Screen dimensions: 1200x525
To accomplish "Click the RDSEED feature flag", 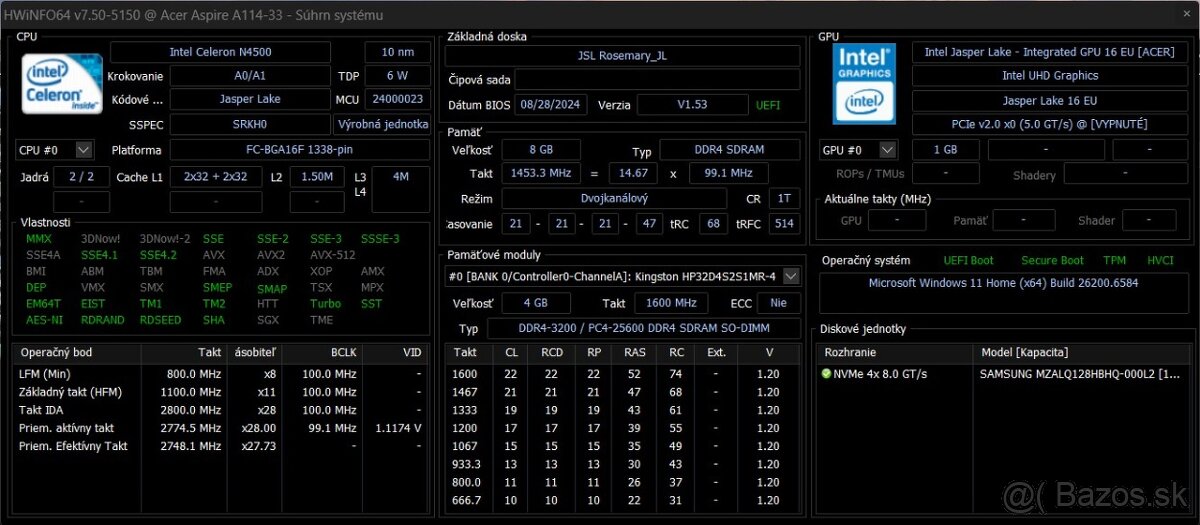I will [160, 320].
